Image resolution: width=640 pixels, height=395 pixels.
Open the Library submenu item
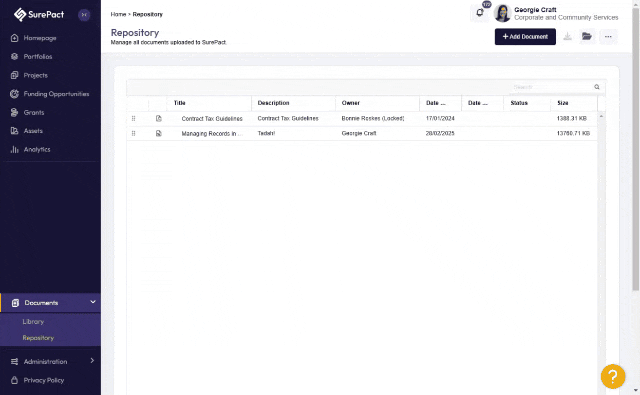(33, 322)
